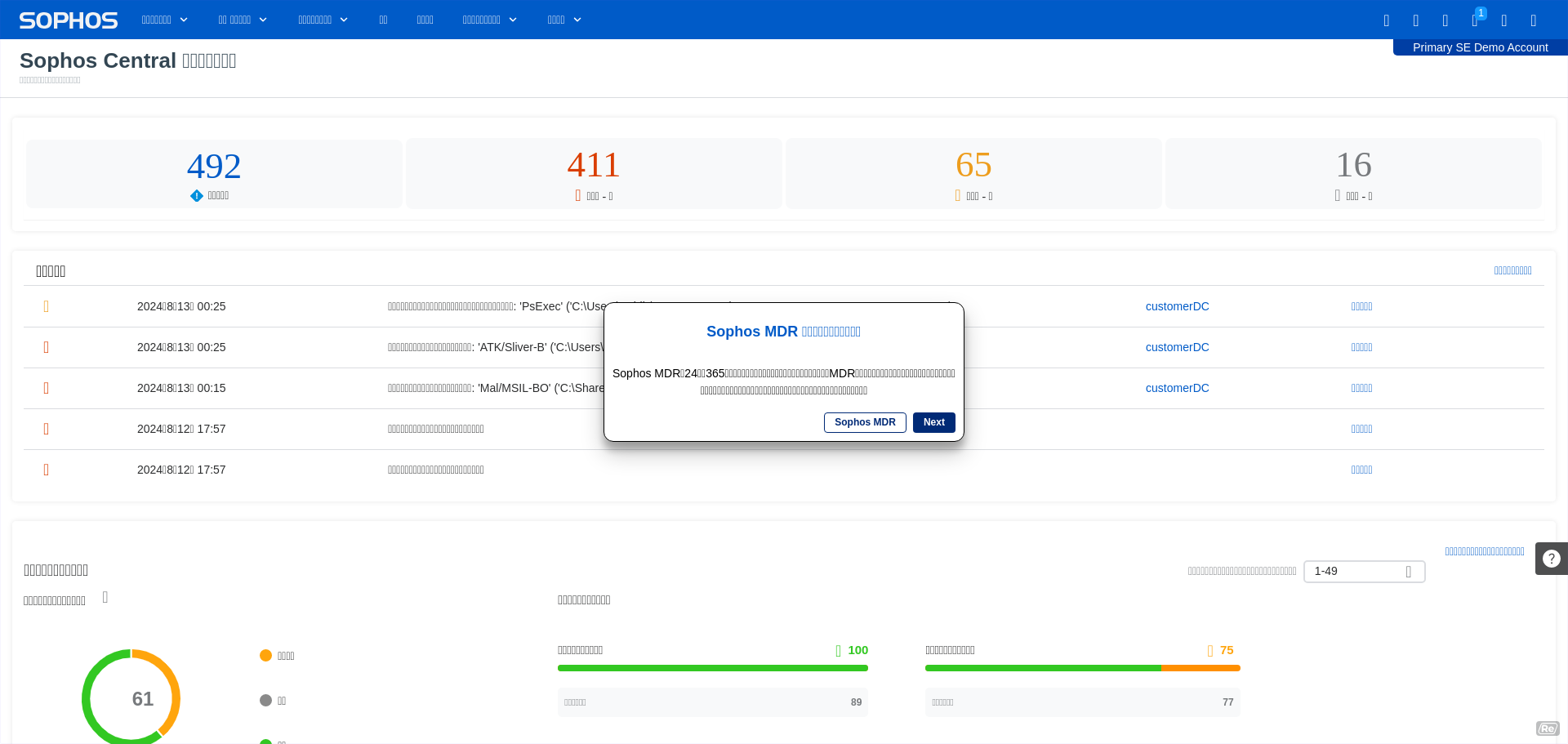The image size is (1568, 744).
Task: Expand the first navigation menu beside the Sophos logo
Action: point(165,20)
